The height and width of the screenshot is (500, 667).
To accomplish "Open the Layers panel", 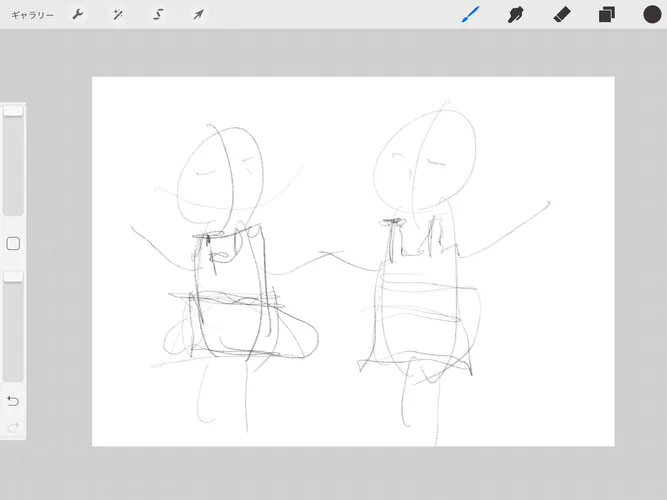I will [x=606, y=15].
